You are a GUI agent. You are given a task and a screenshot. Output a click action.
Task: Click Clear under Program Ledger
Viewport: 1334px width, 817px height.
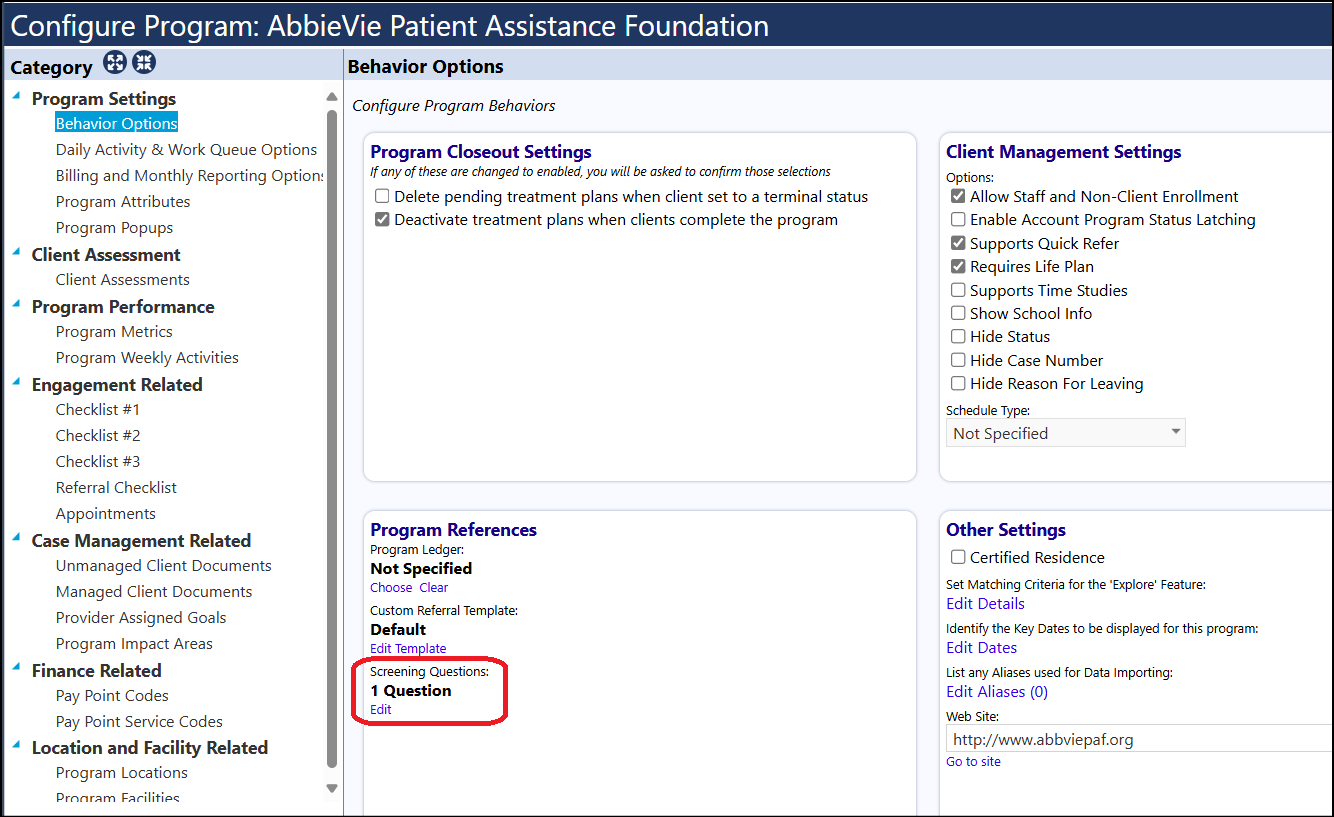434,588
